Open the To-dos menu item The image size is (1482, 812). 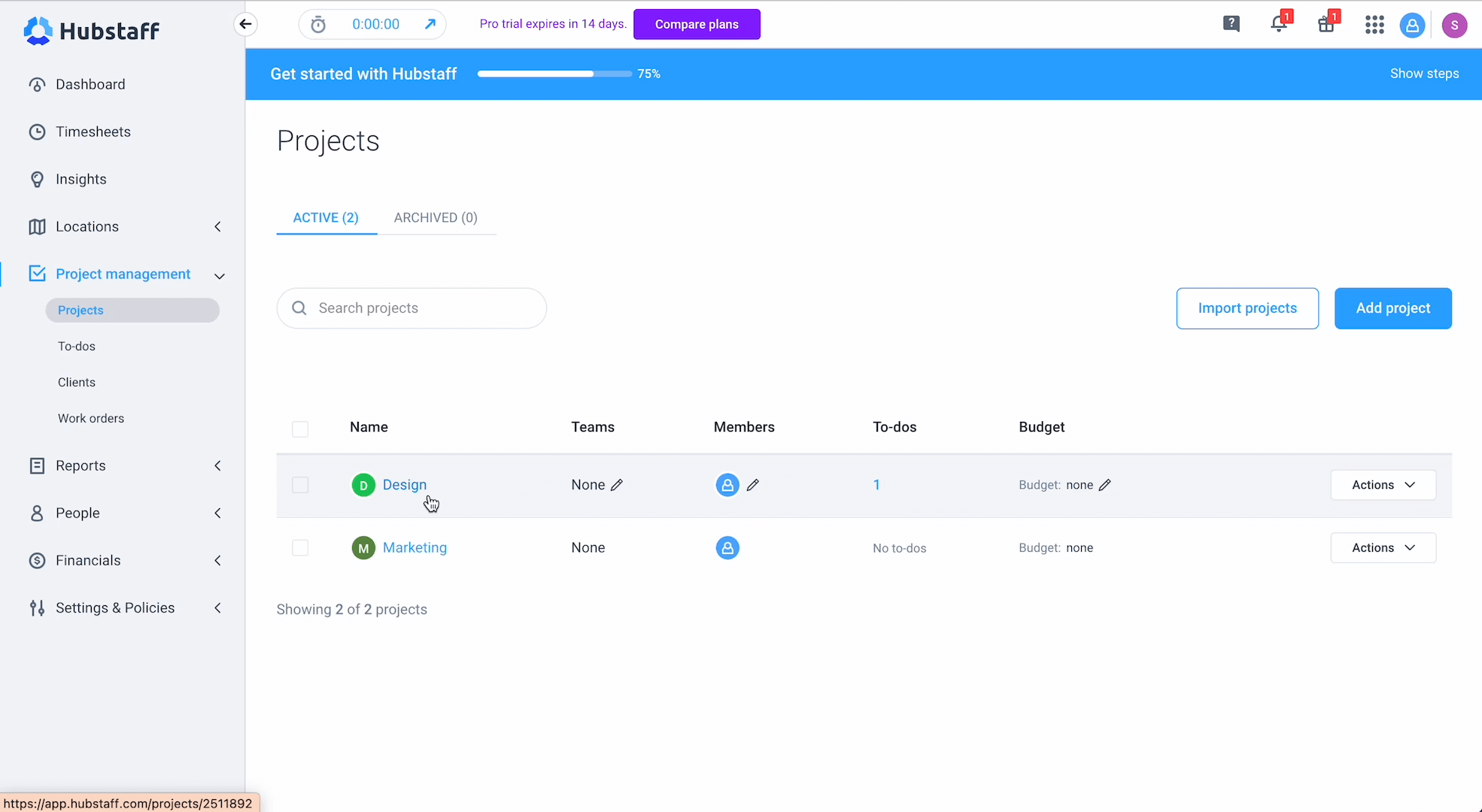pos(76,346)
